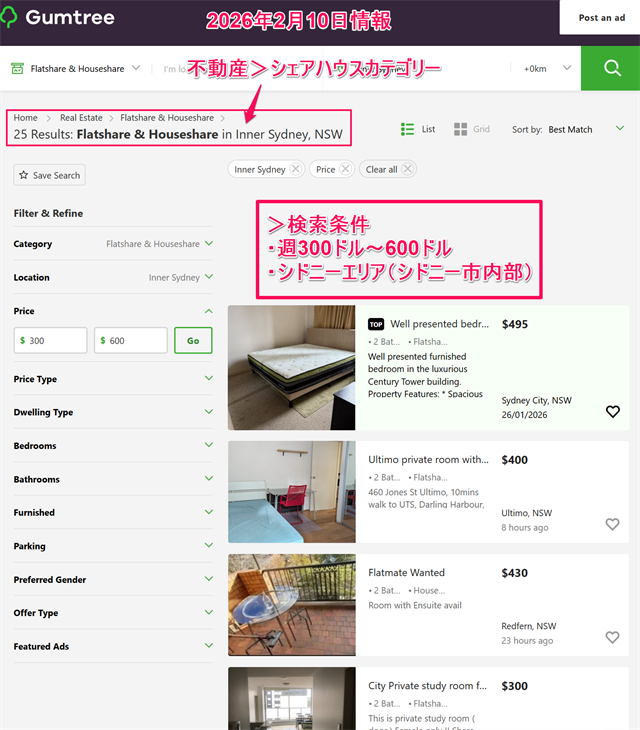Expand the Bedrooms filter
This screenshot has width=640, height=730.
tap(209, 445)
